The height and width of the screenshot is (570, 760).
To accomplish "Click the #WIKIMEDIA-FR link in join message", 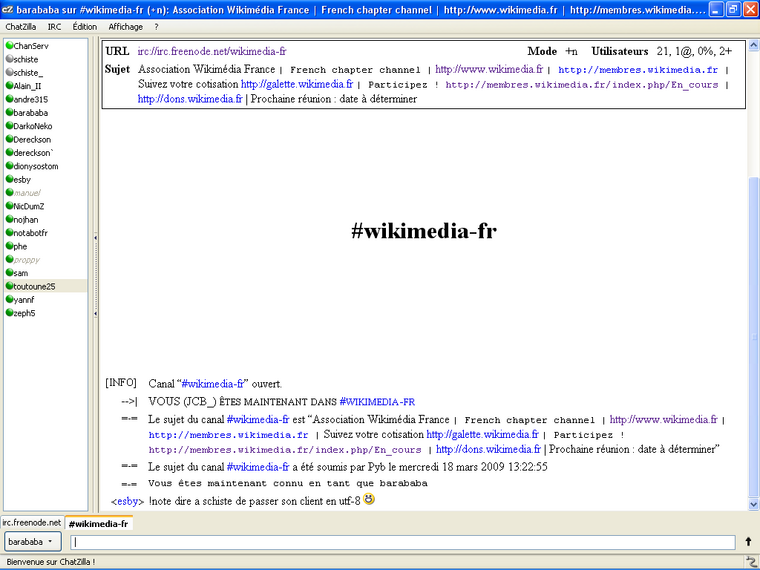I will click(377, 402).
